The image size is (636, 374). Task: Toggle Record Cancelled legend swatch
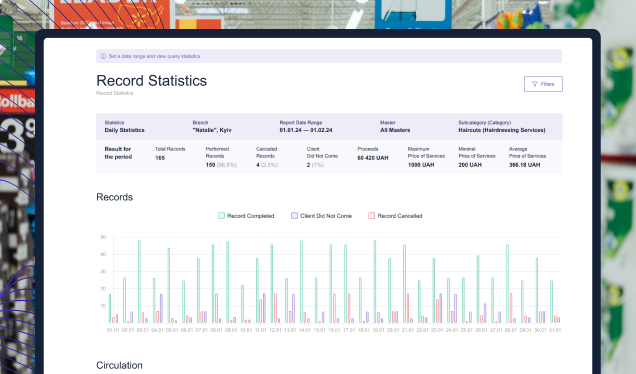[x=371, y=216]
